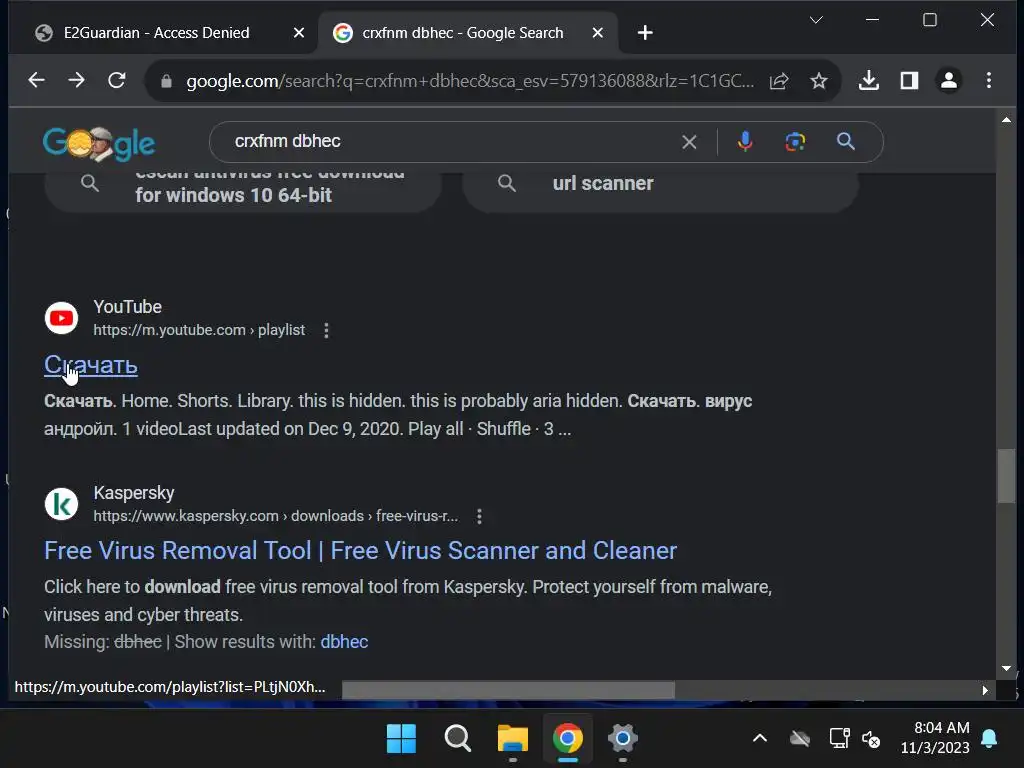Open the tab search chevron in the title bar
Image resolution: width=1024 pixels, height=768 pixels.
click(x=816, y=20)
